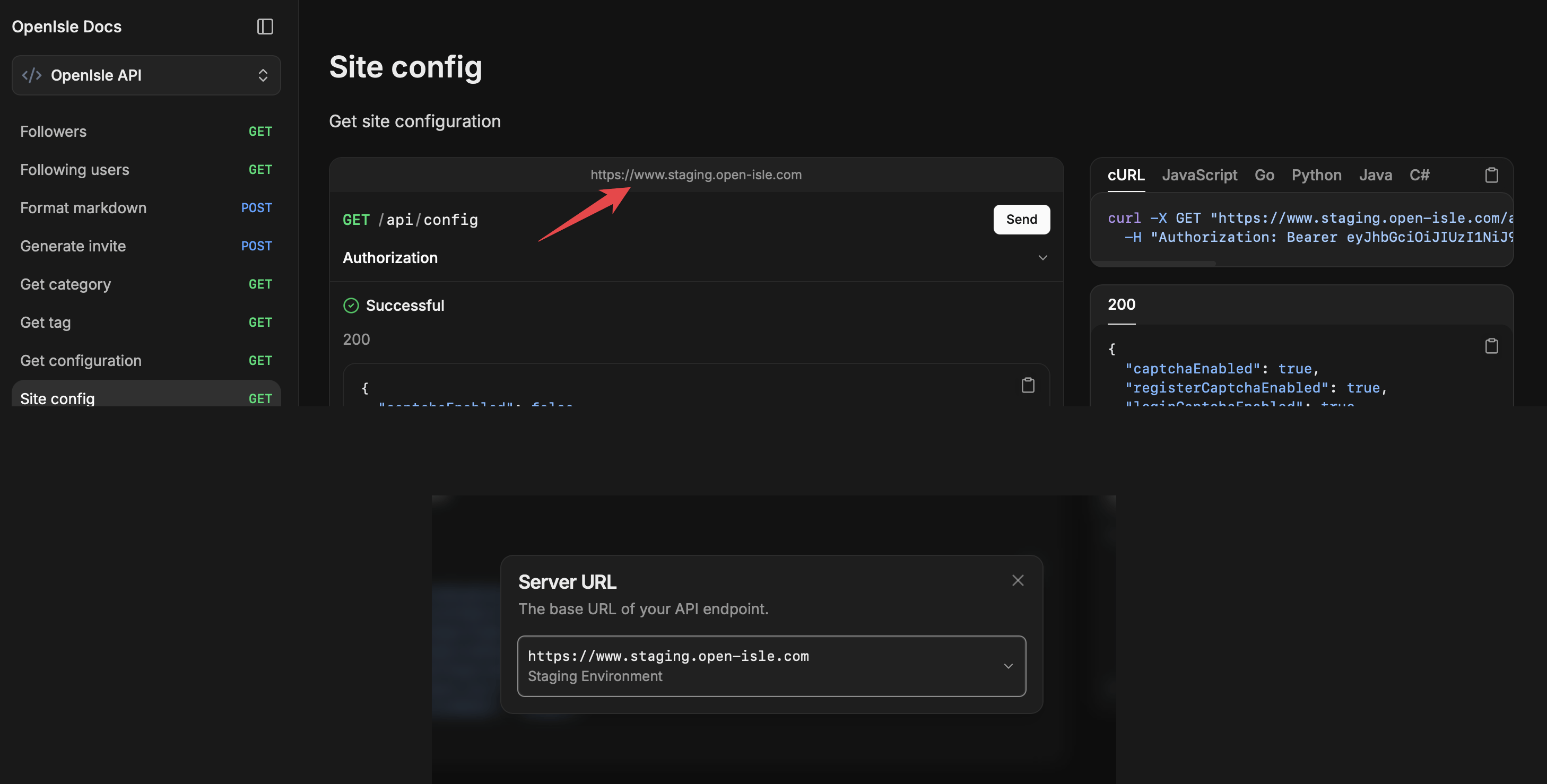Copy the cURL code sample
The image size is (1547, 784).
point(1491,175)
